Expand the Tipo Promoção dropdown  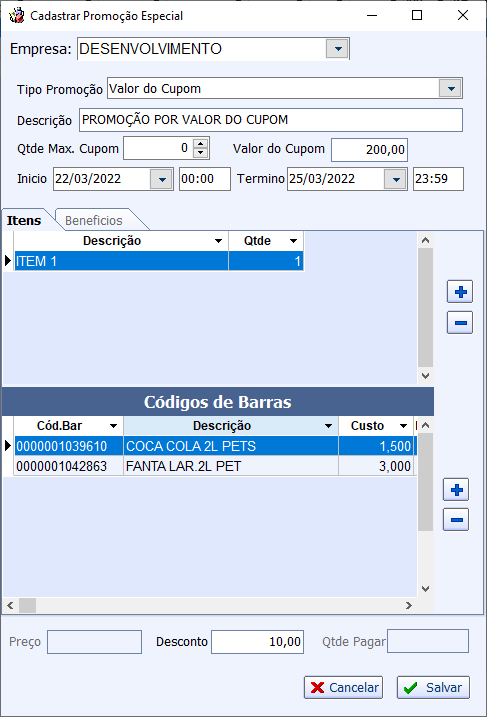click(450, 88)
